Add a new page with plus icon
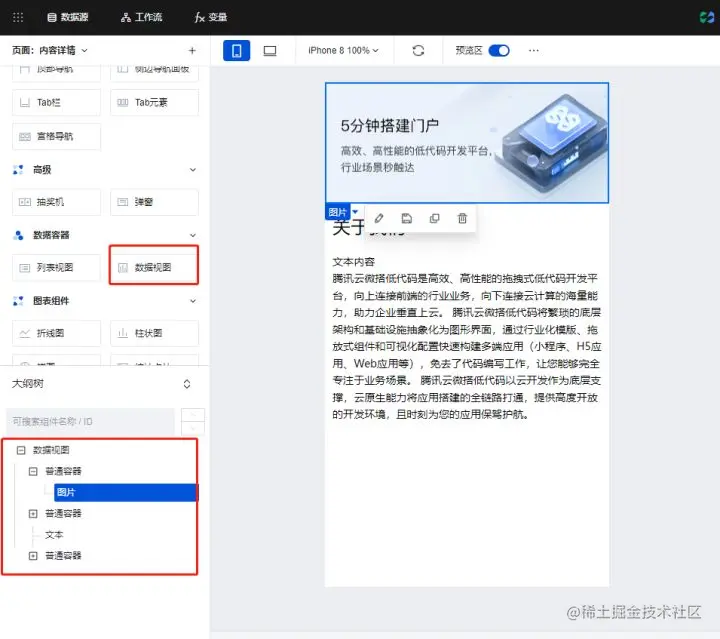Viewport: 720px width, 639px height. [x=192, y=50]
